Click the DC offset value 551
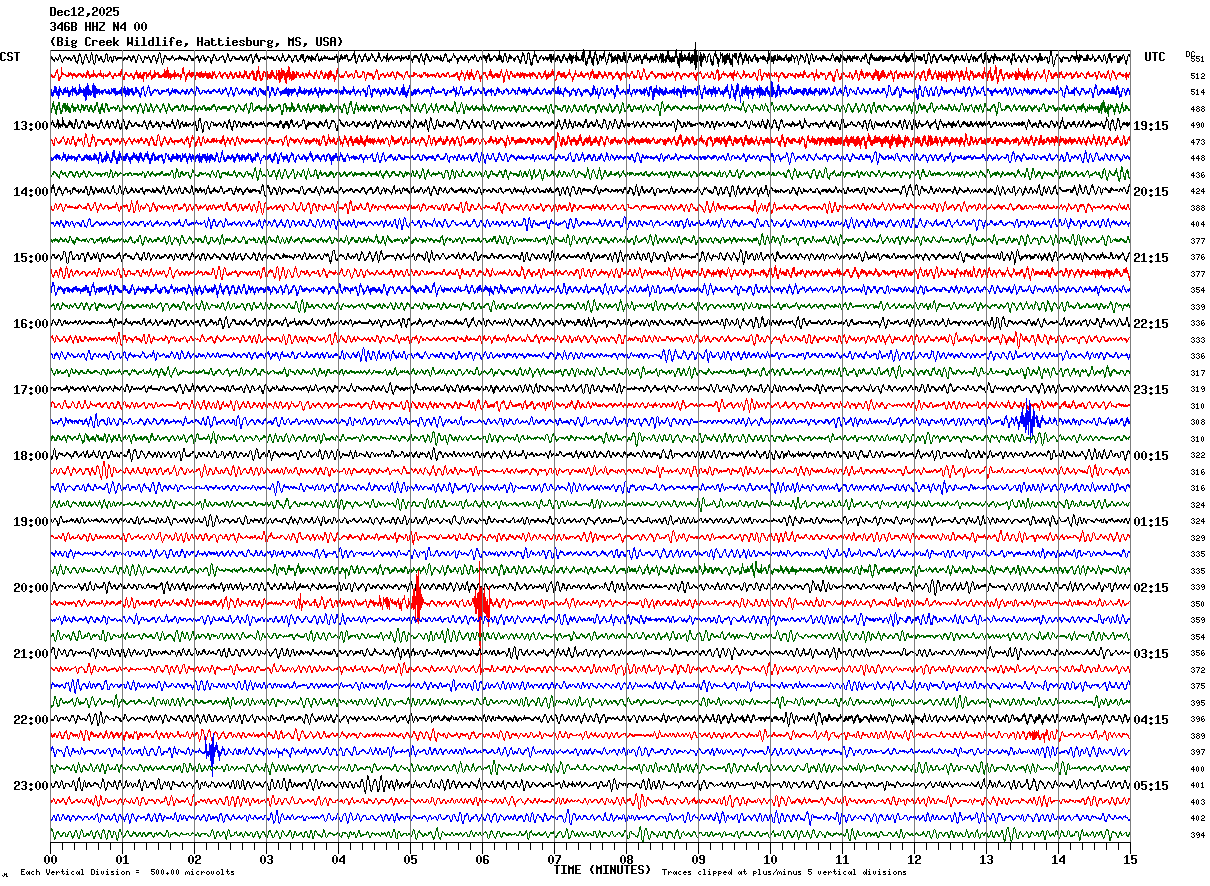The image size is (1210, 886). pyautogui.click(x=1197, y=60)
